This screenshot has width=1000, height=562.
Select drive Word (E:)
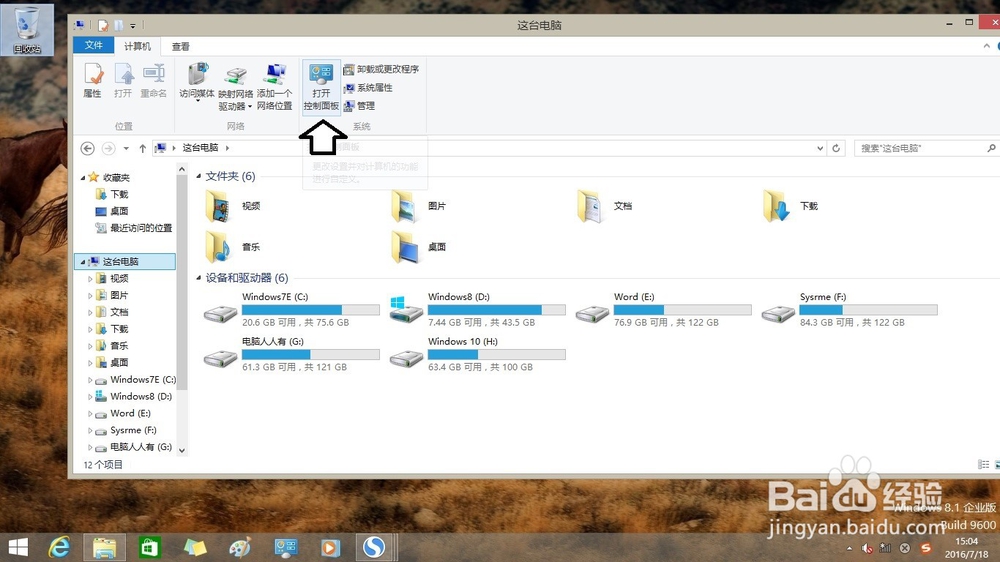(x=664, y=309)
